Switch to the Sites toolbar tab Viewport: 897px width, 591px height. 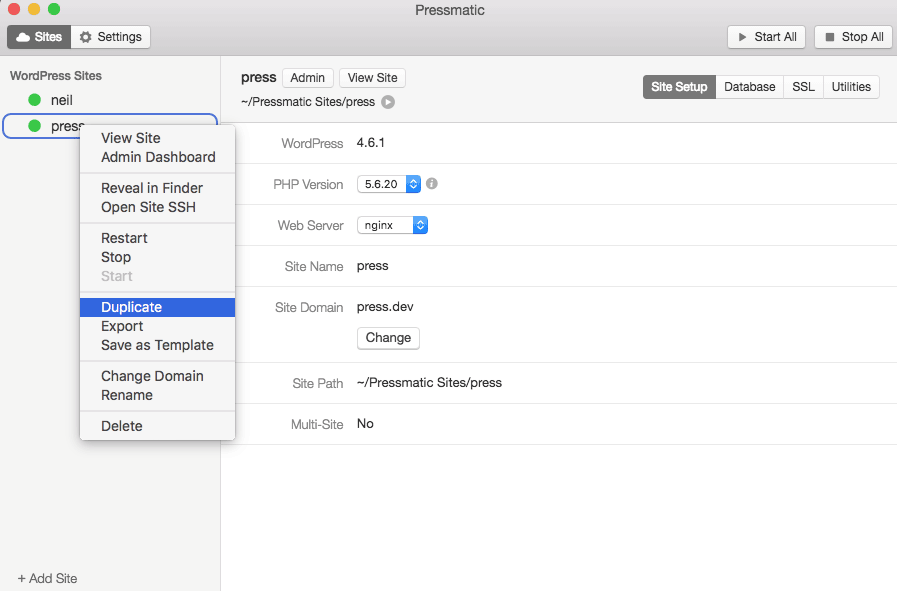point(39,37)
